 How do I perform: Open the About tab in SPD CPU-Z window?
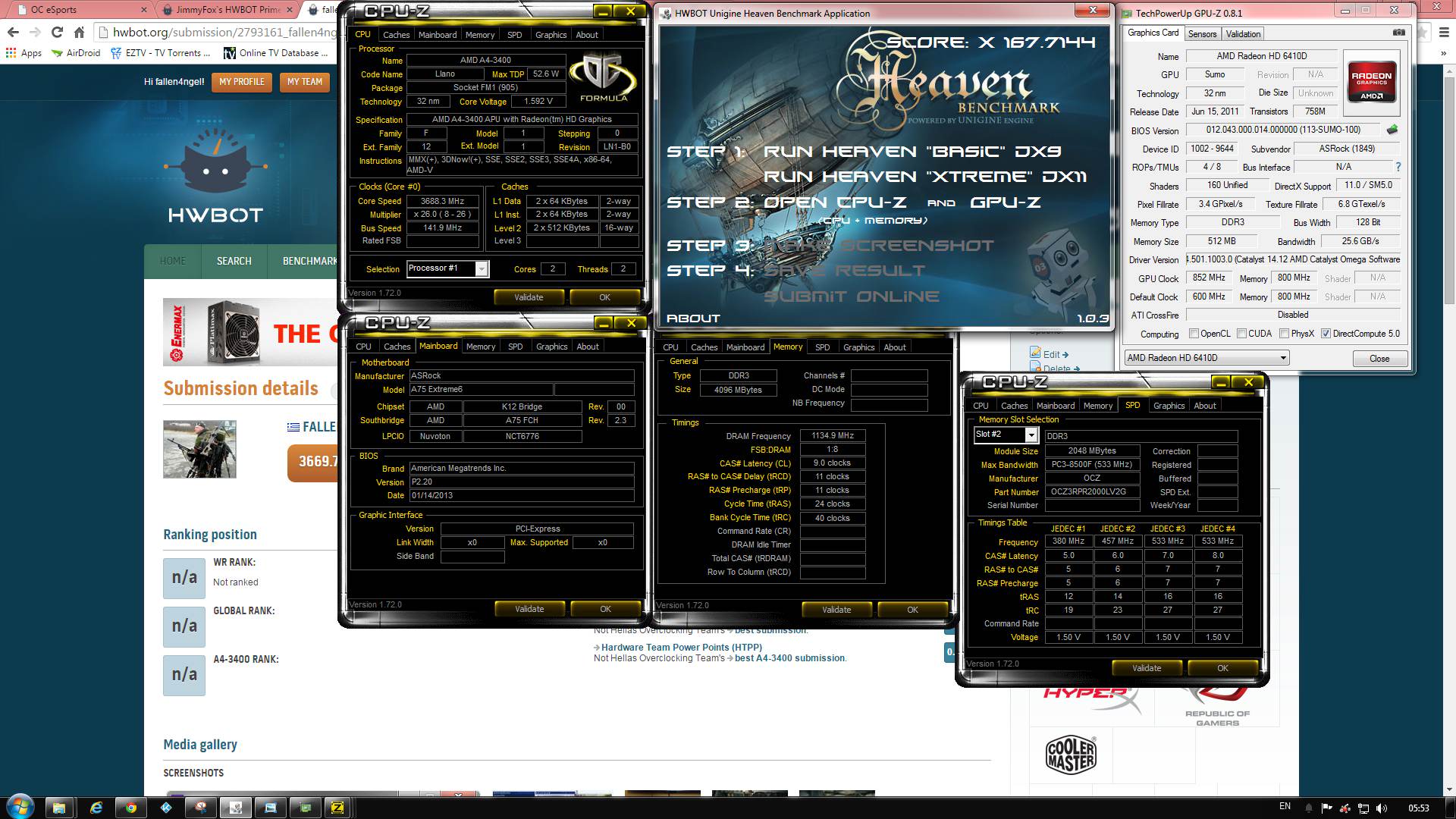[x=1204, y=406]
